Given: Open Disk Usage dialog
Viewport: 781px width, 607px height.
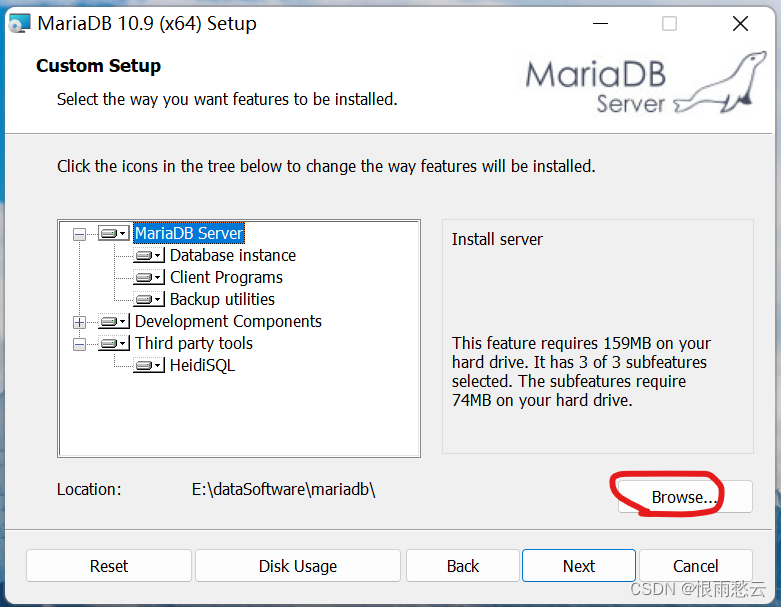Looking at the screenshot, I should (298, 566).
